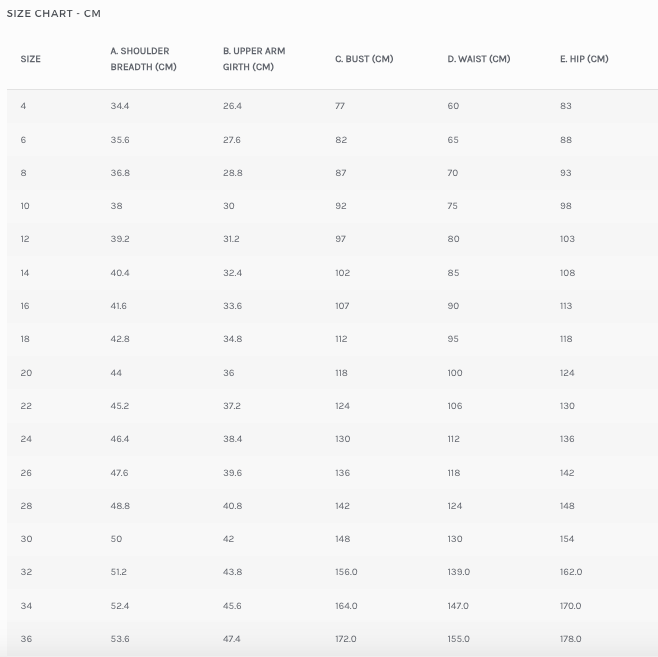This screenshot has width=658, height=657.
Task: Click the D. Waist (CM) column header
Action: pyautogui.click(x=478, y=59)
